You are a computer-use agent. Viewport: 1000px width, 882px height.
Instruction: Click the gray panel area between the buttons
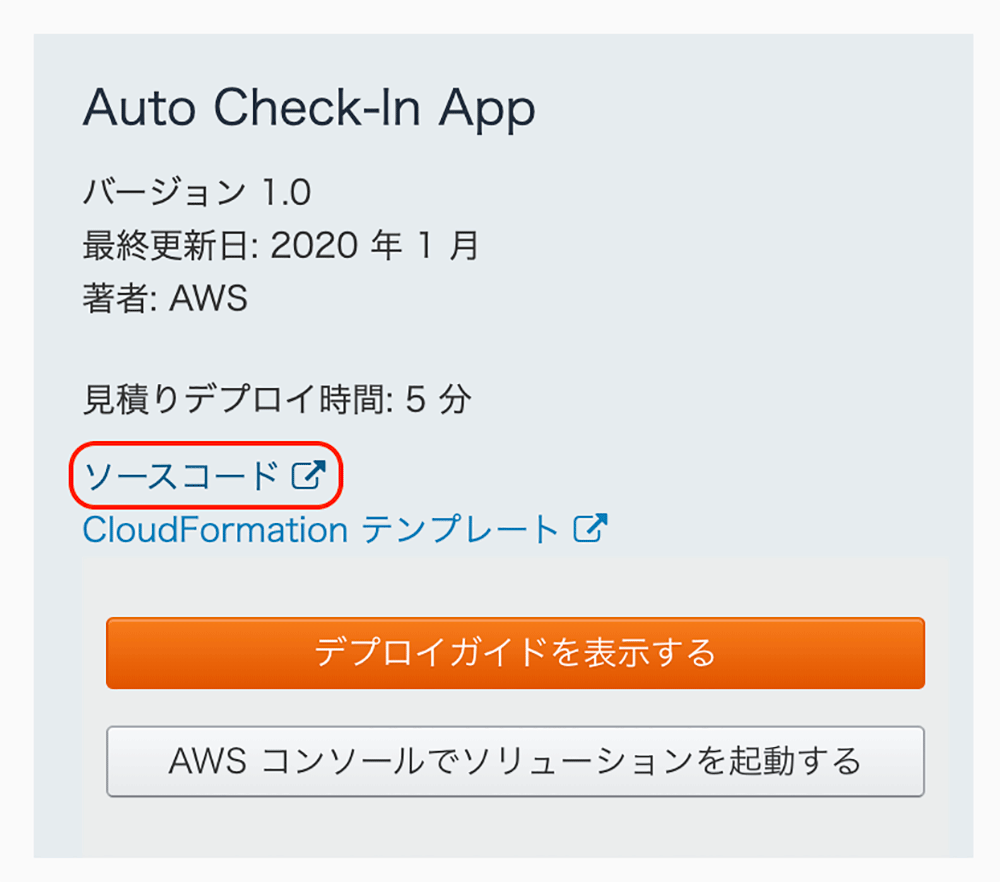tap(515, 707)
